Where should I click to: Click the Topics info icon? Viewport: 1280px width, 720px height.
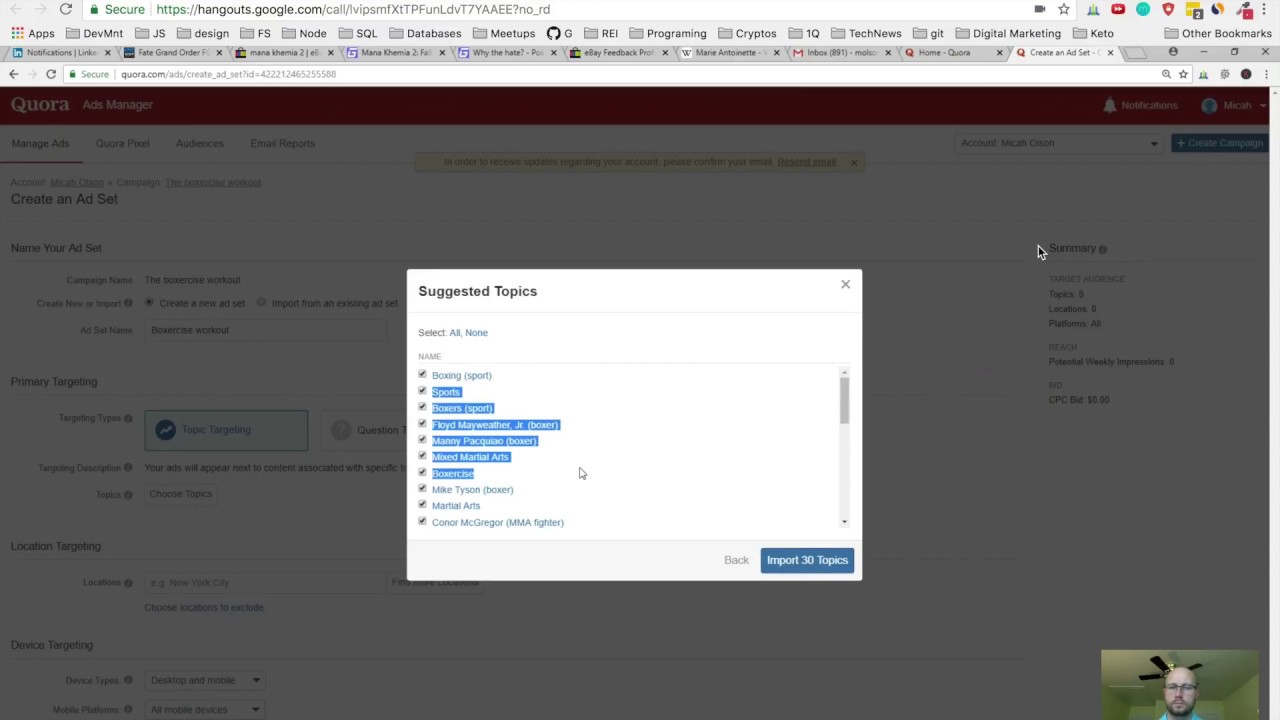point(128,495)
